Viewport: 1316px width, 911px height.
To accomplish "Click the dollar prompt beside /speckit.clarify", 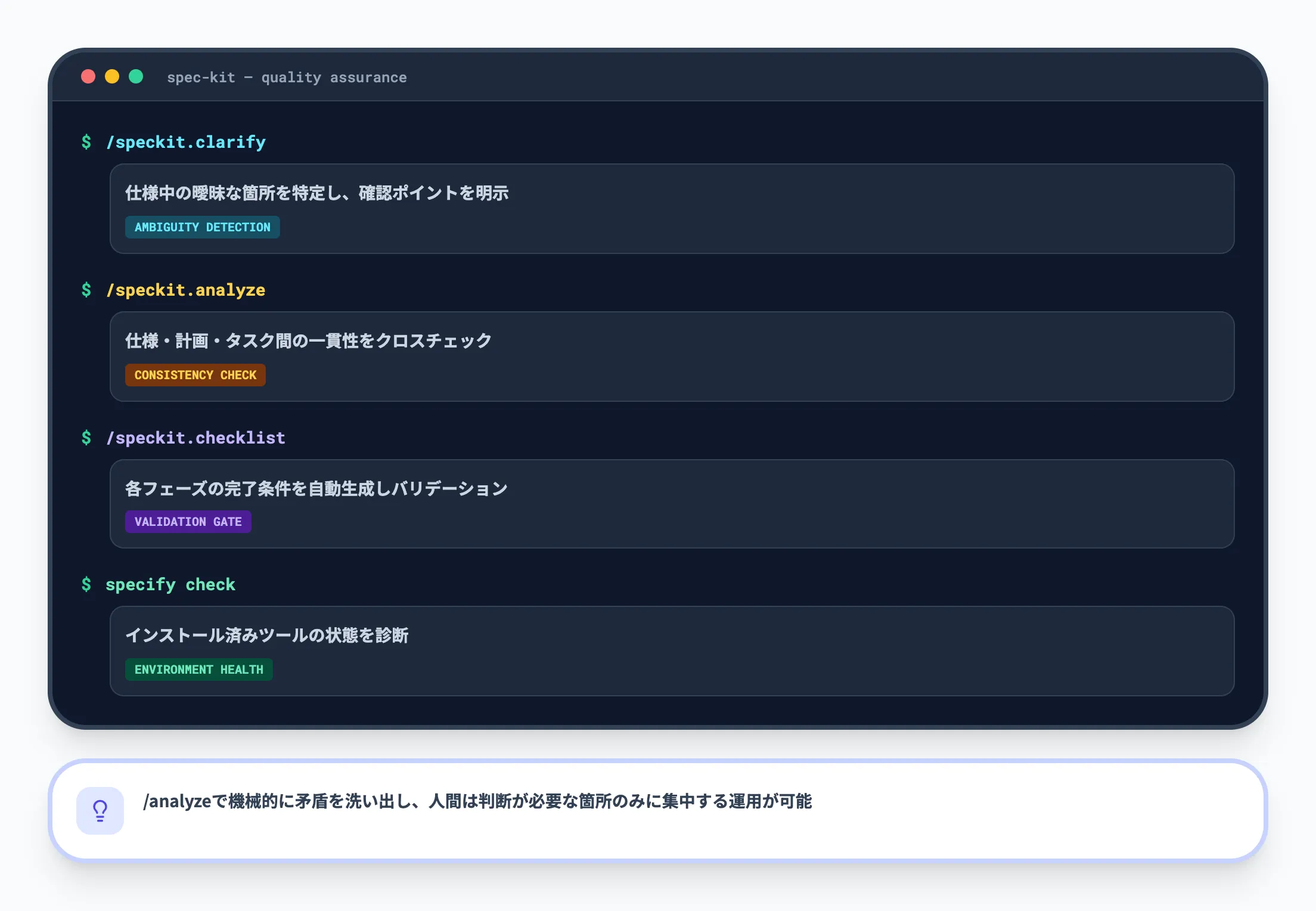I will click(87, 142).
